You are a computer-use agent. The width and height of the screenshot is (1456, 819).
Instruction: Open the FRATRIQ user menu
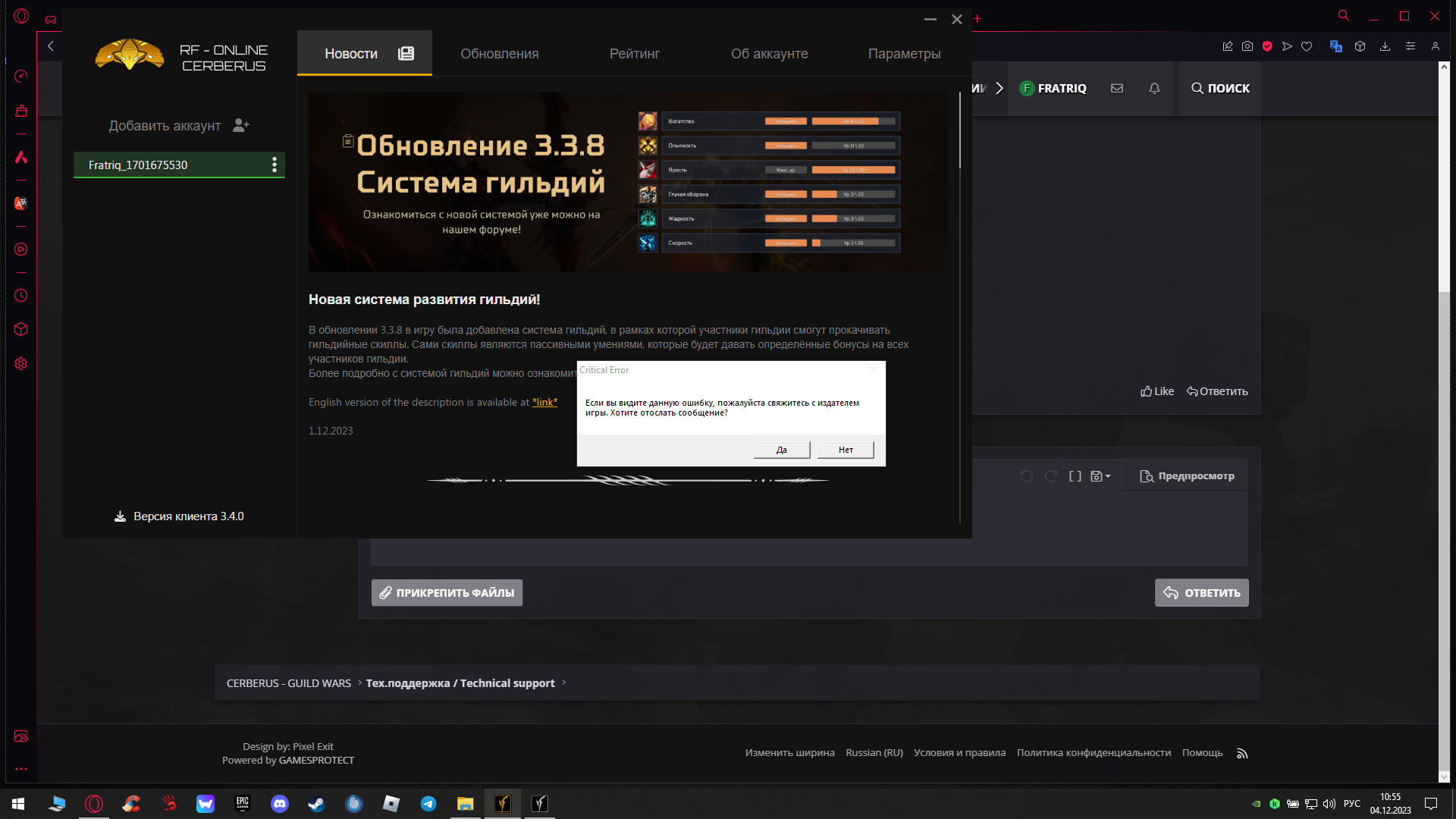(x=1053, y=89)
